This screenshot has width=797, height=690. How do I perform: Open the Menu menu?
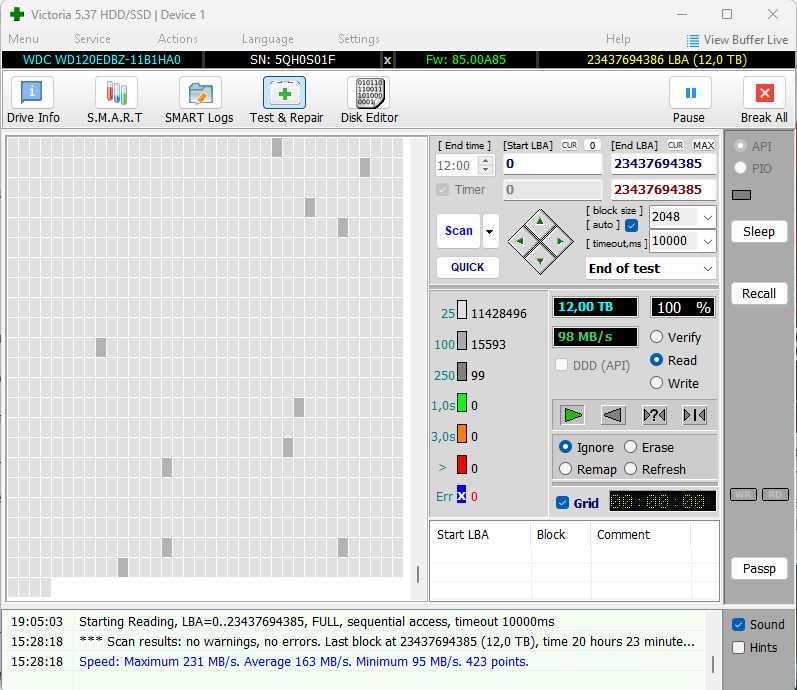23,39
